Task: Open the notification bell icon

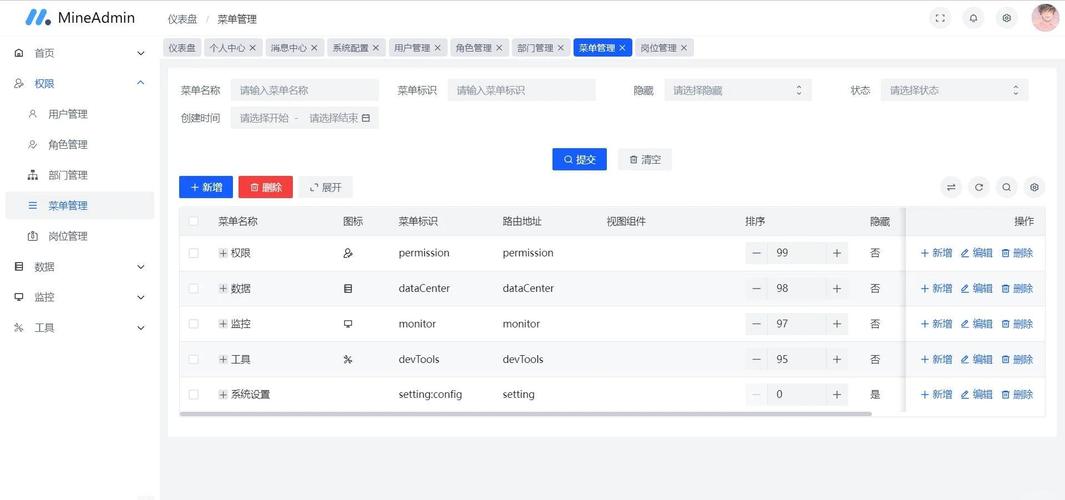Action: coord(973,18)
